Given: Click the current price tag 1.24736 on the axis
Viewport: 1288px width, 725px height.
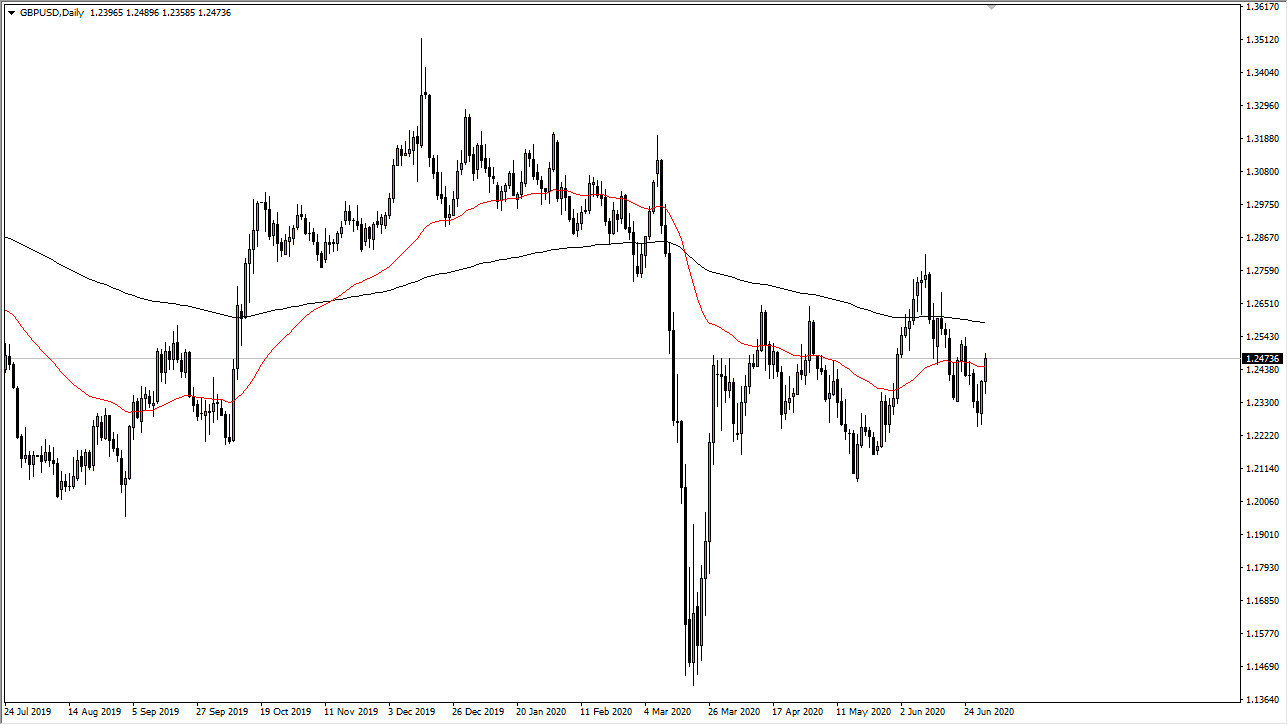Looking at the screenshot, I should coord(1260,358).
